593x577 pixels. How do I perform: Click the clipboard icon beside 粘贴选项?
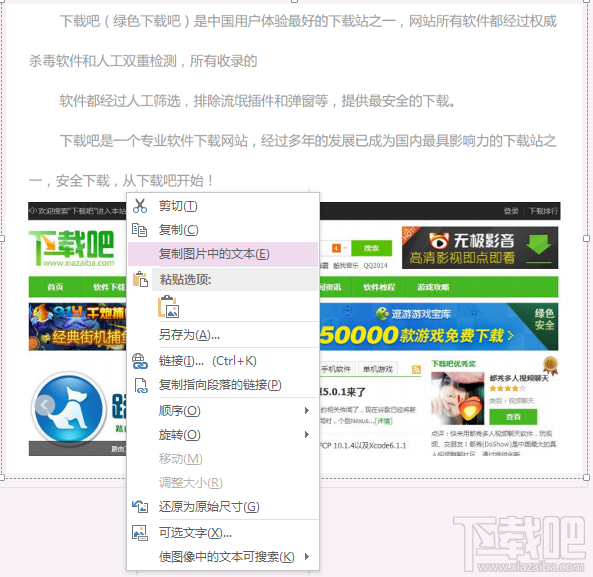pyautogui.click(x=140, y=279)
